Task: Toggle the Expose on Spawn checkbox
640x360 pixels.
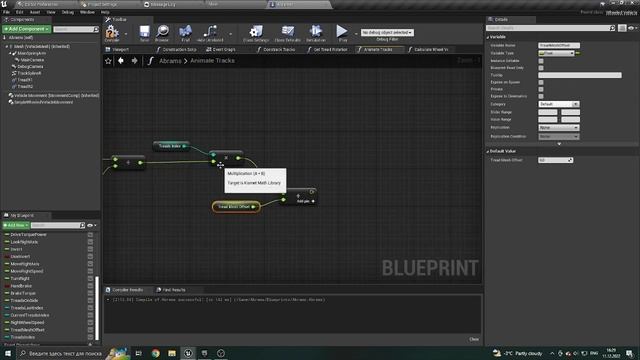Action: click(x=541, y=82)
